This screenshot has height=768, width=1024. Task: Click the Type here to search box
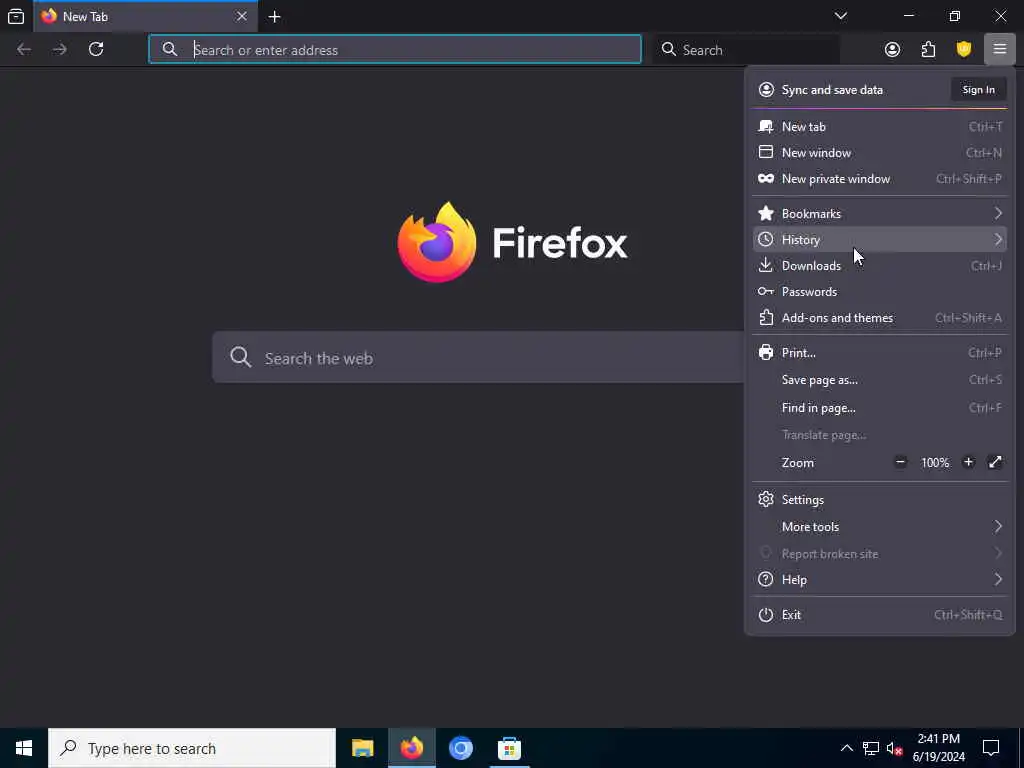pyautogui.click(x=192, y=748)
